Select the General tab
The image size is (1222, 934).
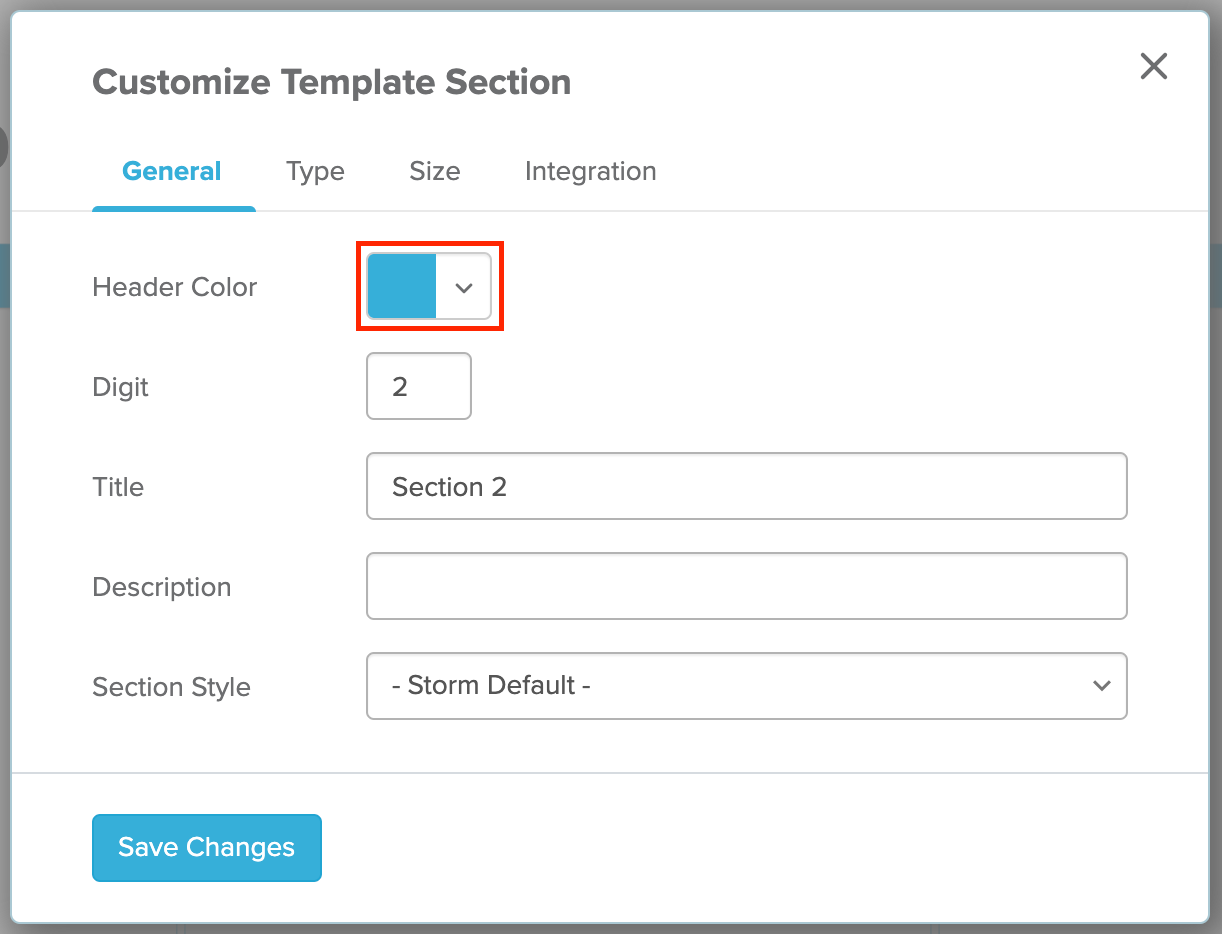tap(172, 171)
